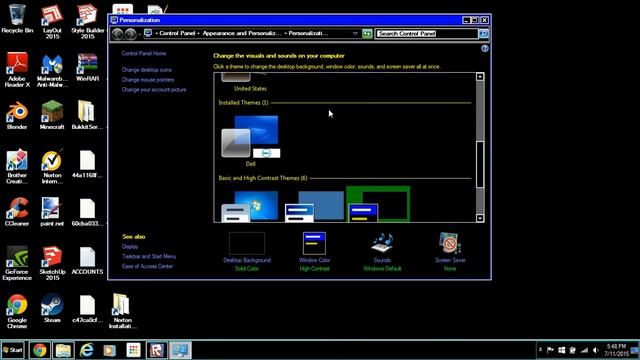The image size is (640, 360).
Task: Open Control Panel Home link
Action: coord(144,53)
